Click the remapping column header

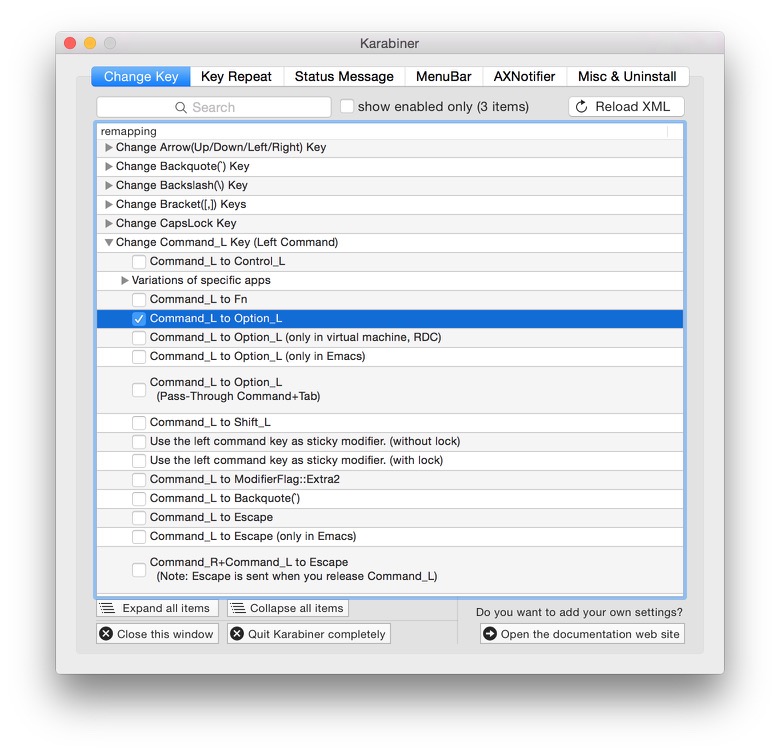382,131
